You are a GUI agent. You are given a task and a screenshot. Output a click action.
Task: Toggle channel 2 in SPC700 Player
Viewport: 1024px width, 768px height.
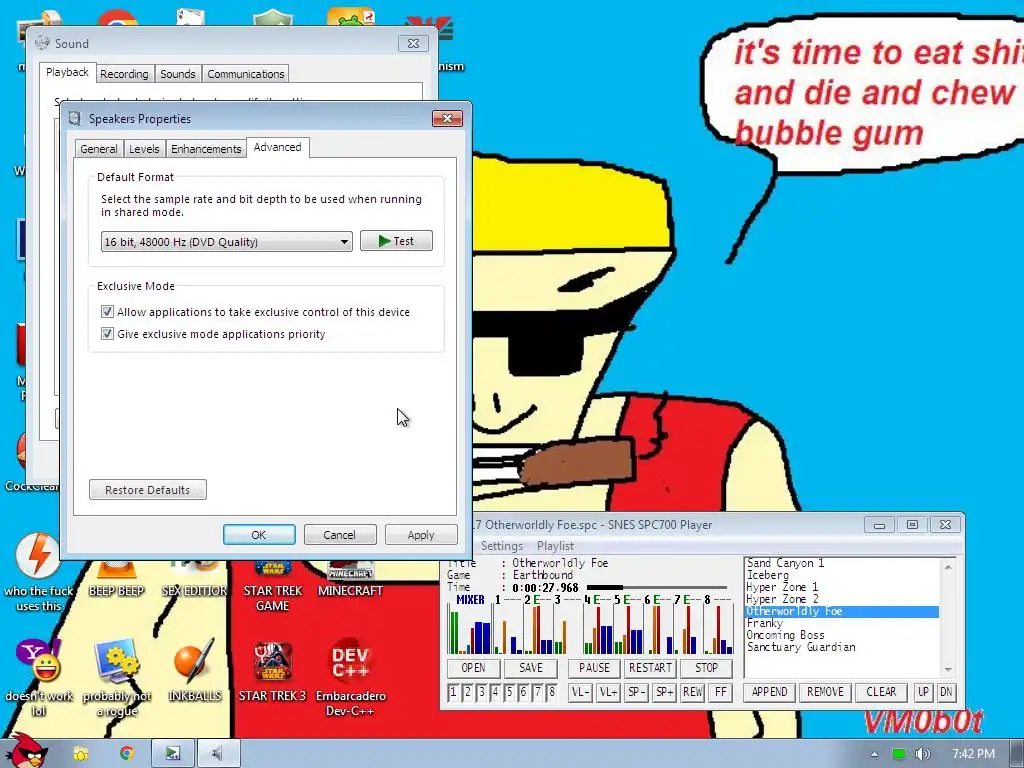pyautogui.click(x=468, y=692)
